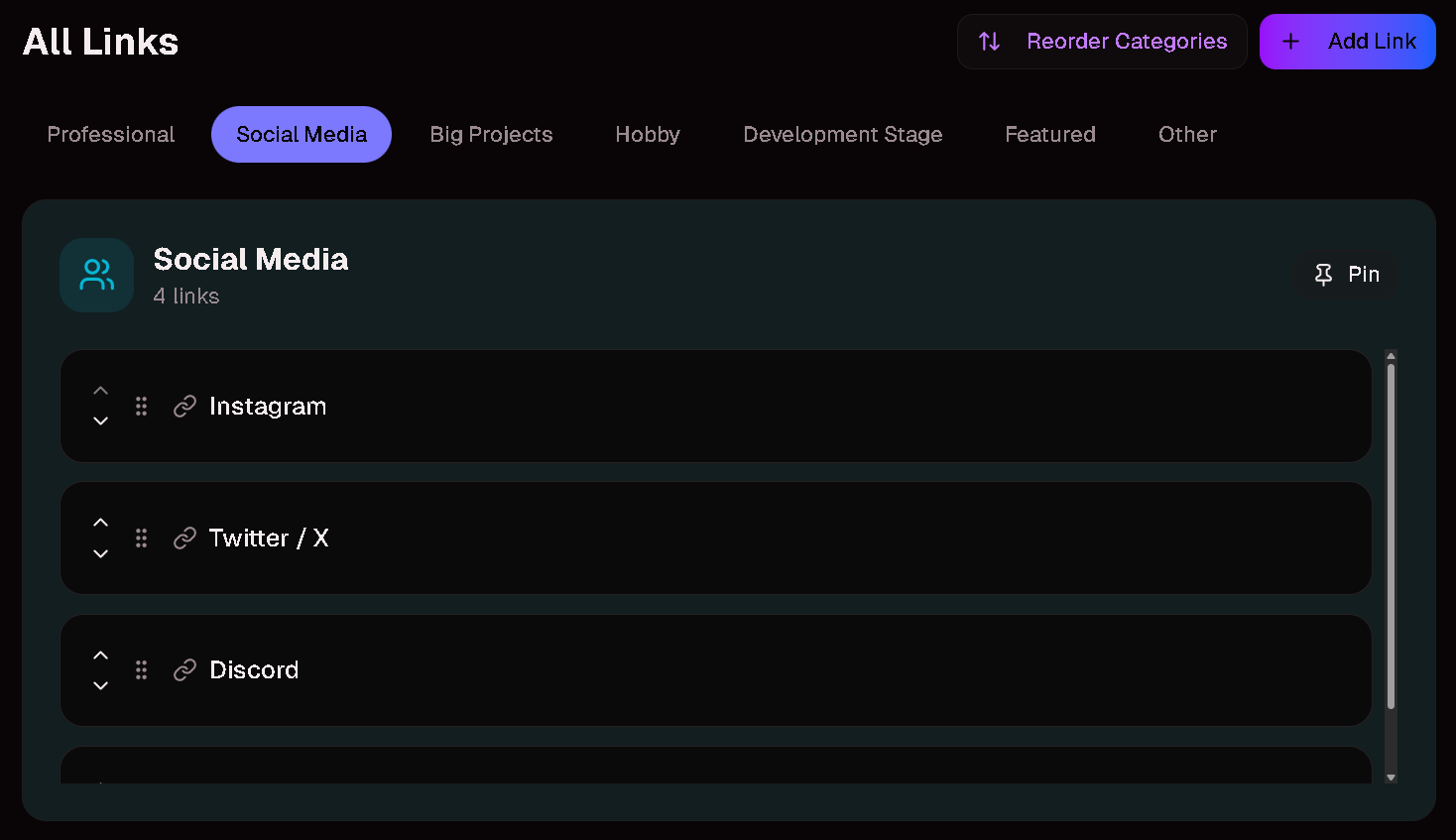The width and height of the screenshot is (1456, 840).
Task: Pin the Social Media category
Action: tap(1348, 275)
